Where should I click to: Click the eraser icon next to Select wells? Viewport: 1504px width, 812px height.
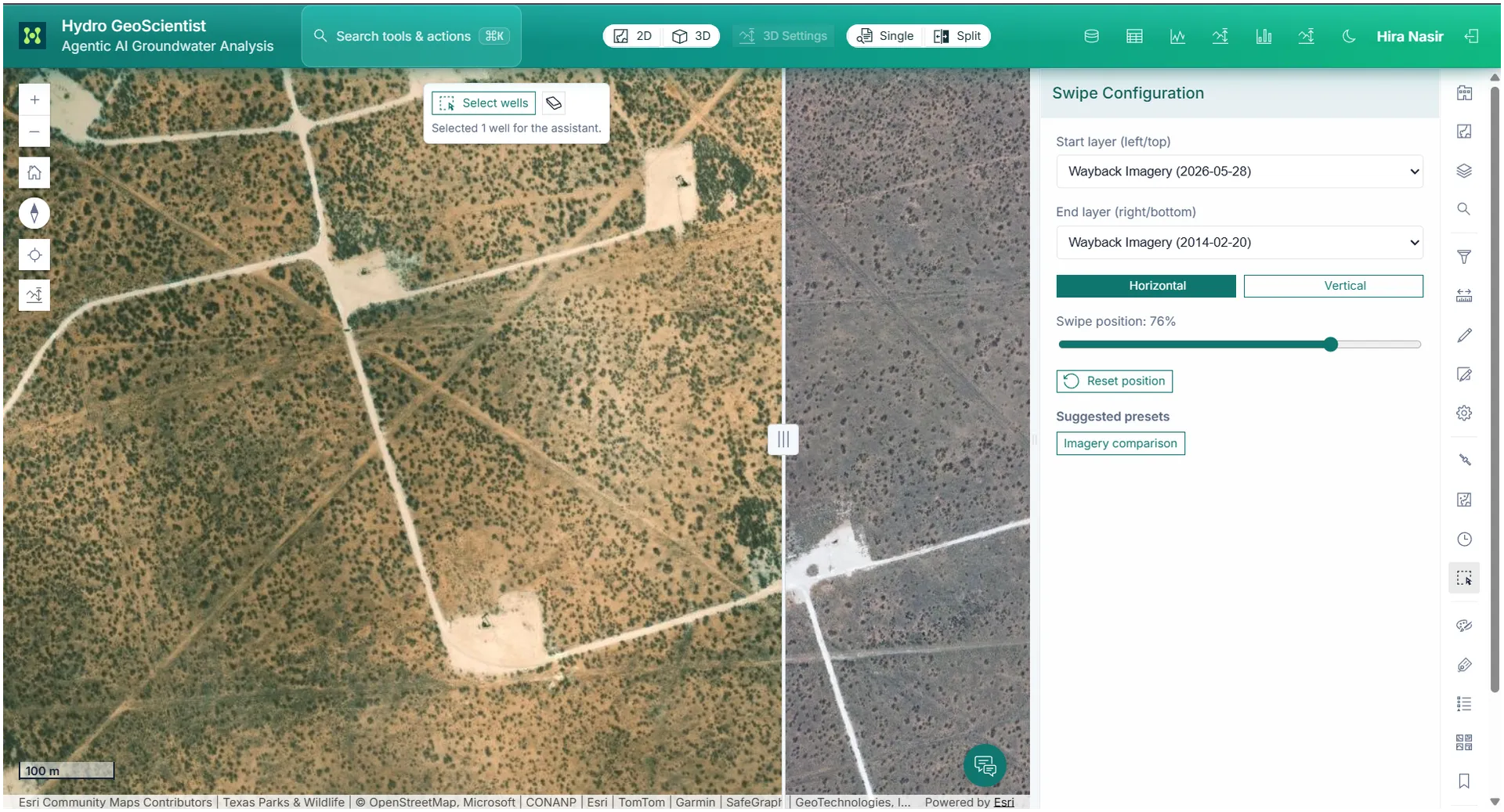(x=554, y=103)
